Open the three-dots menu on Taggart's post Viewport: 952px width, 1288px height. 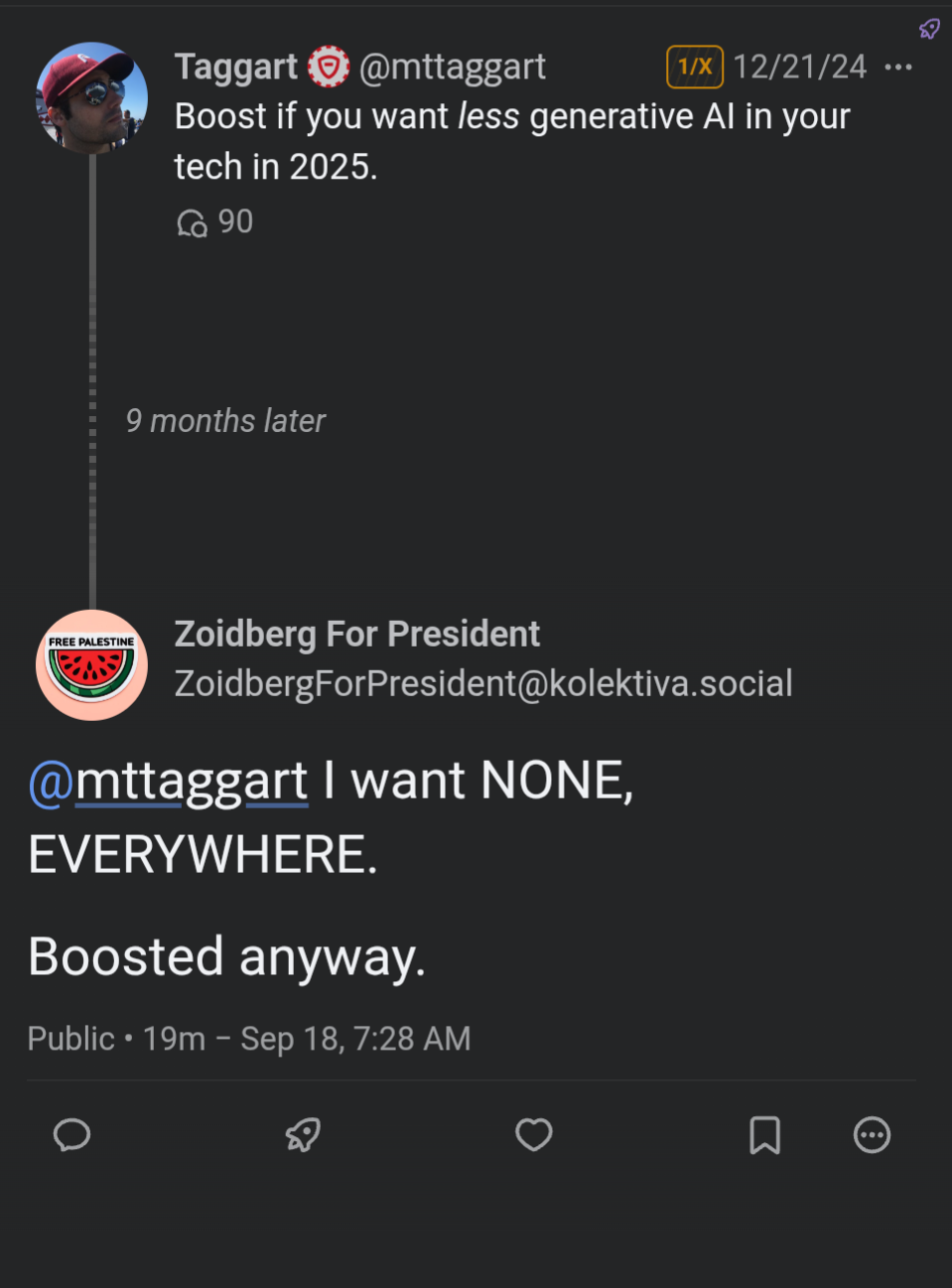(x=898, y=68)
